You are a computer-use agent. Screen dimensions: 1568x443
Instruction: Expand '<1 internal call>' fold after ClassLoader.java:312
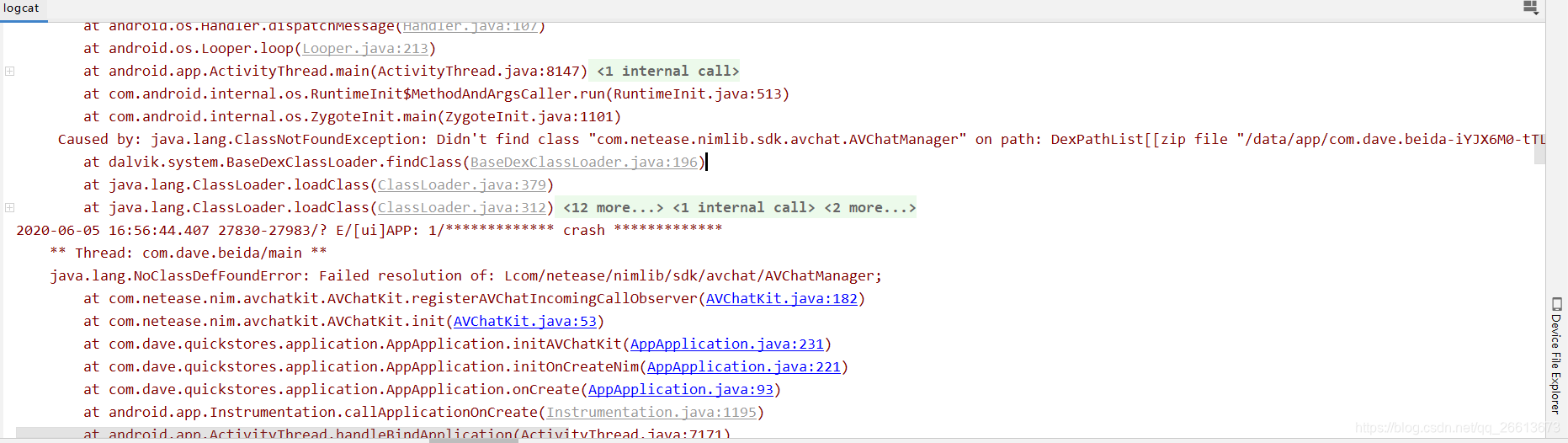(744, 208)
